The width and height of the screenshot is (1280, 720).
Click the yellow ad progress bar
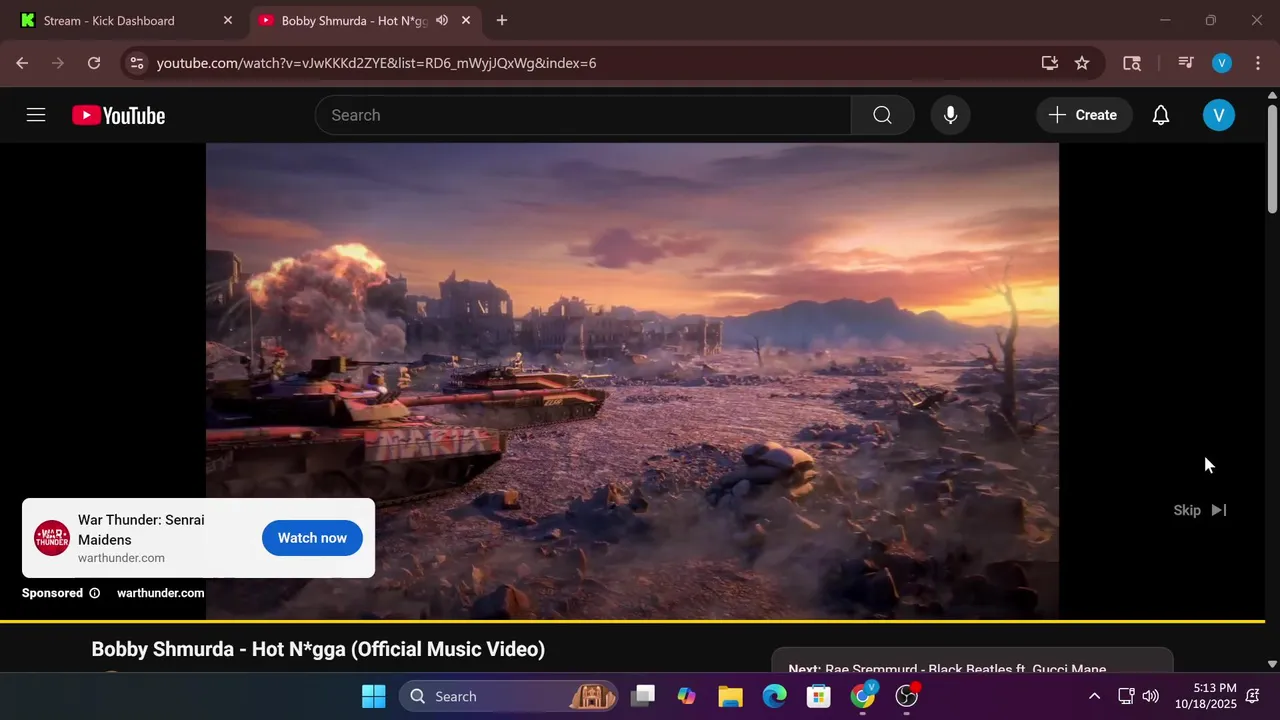coord(632,621)
